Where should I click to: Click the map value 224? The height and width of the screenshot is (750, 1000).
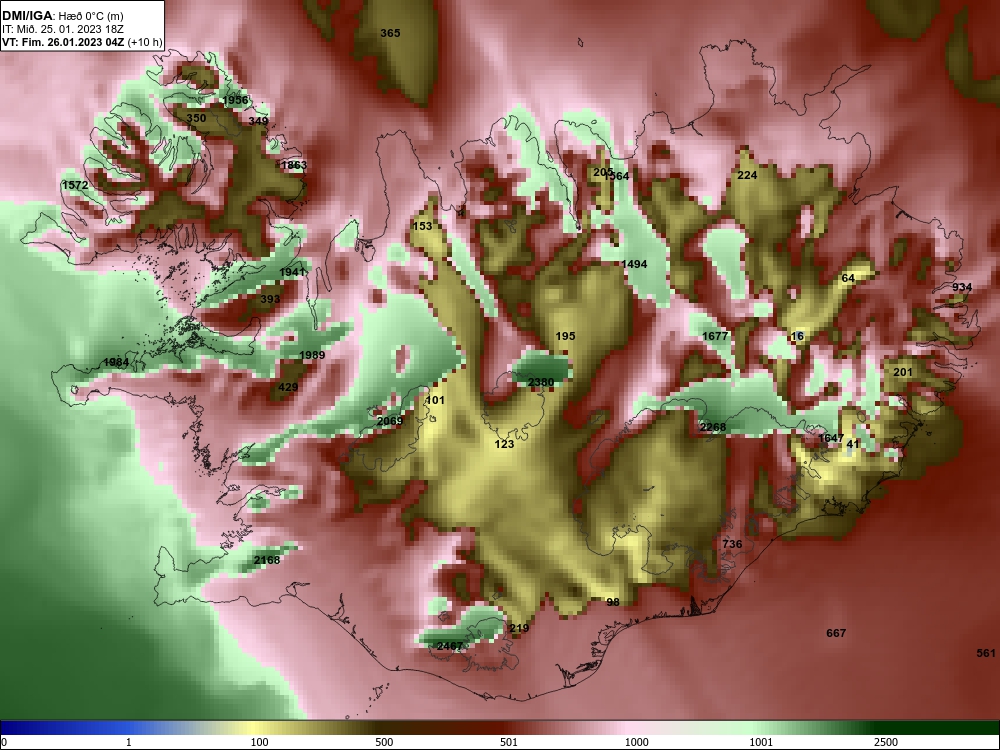(747, 175)
